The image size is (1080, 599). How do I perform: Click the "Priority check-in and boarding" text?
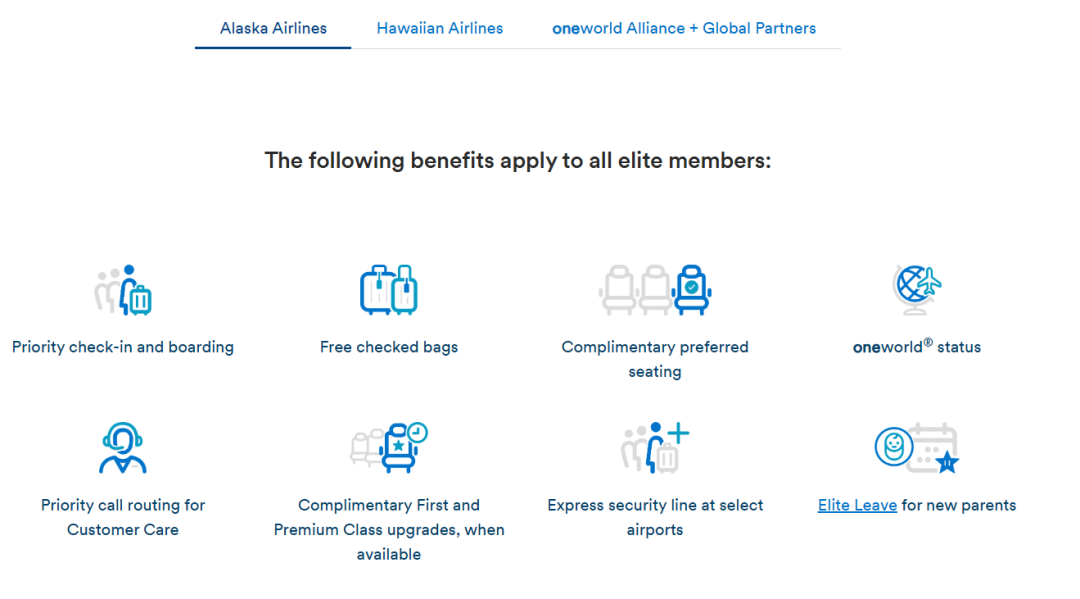click(x=123, y=347)
